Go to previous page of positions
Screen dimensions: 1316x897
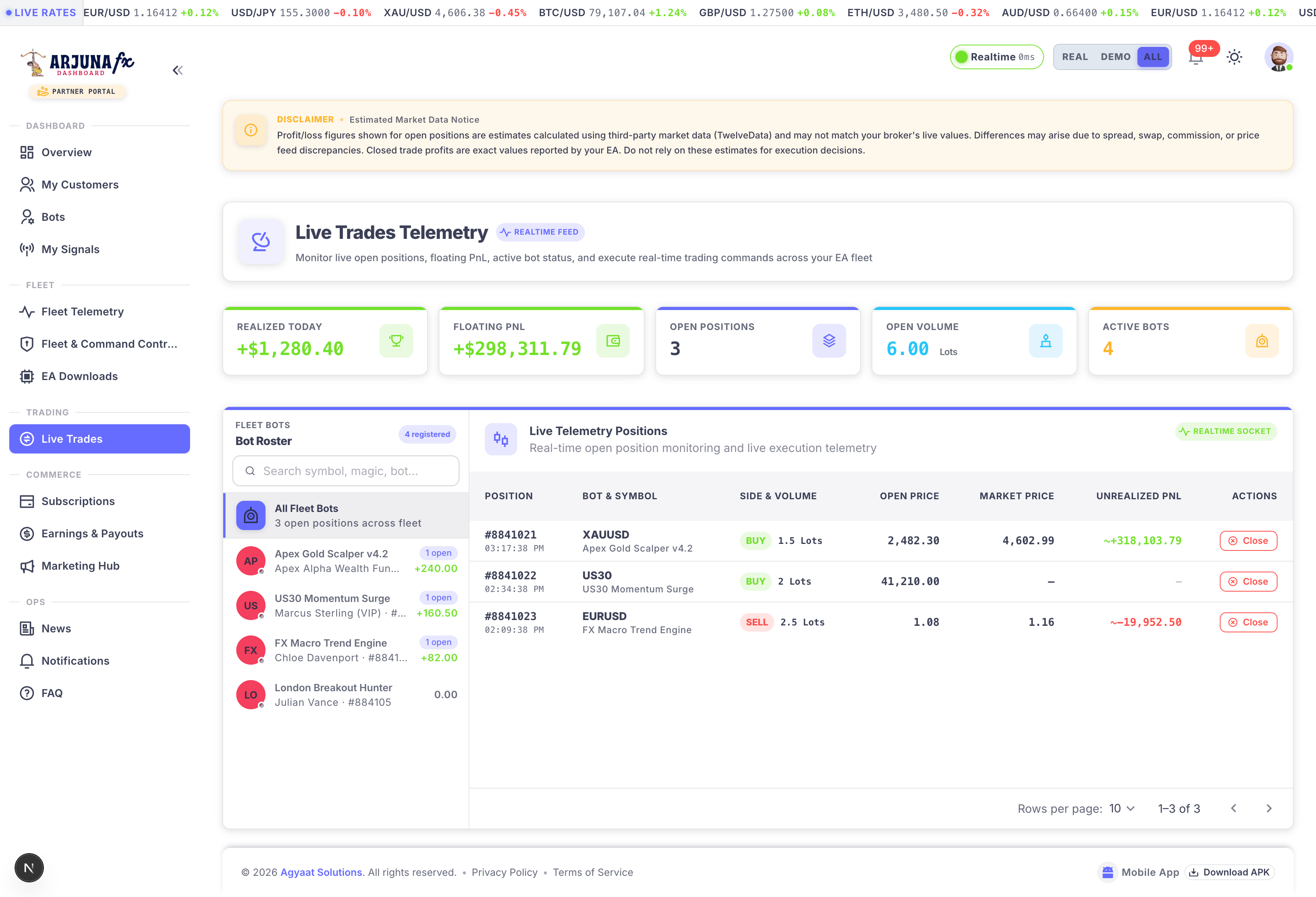coord(1233,808)
